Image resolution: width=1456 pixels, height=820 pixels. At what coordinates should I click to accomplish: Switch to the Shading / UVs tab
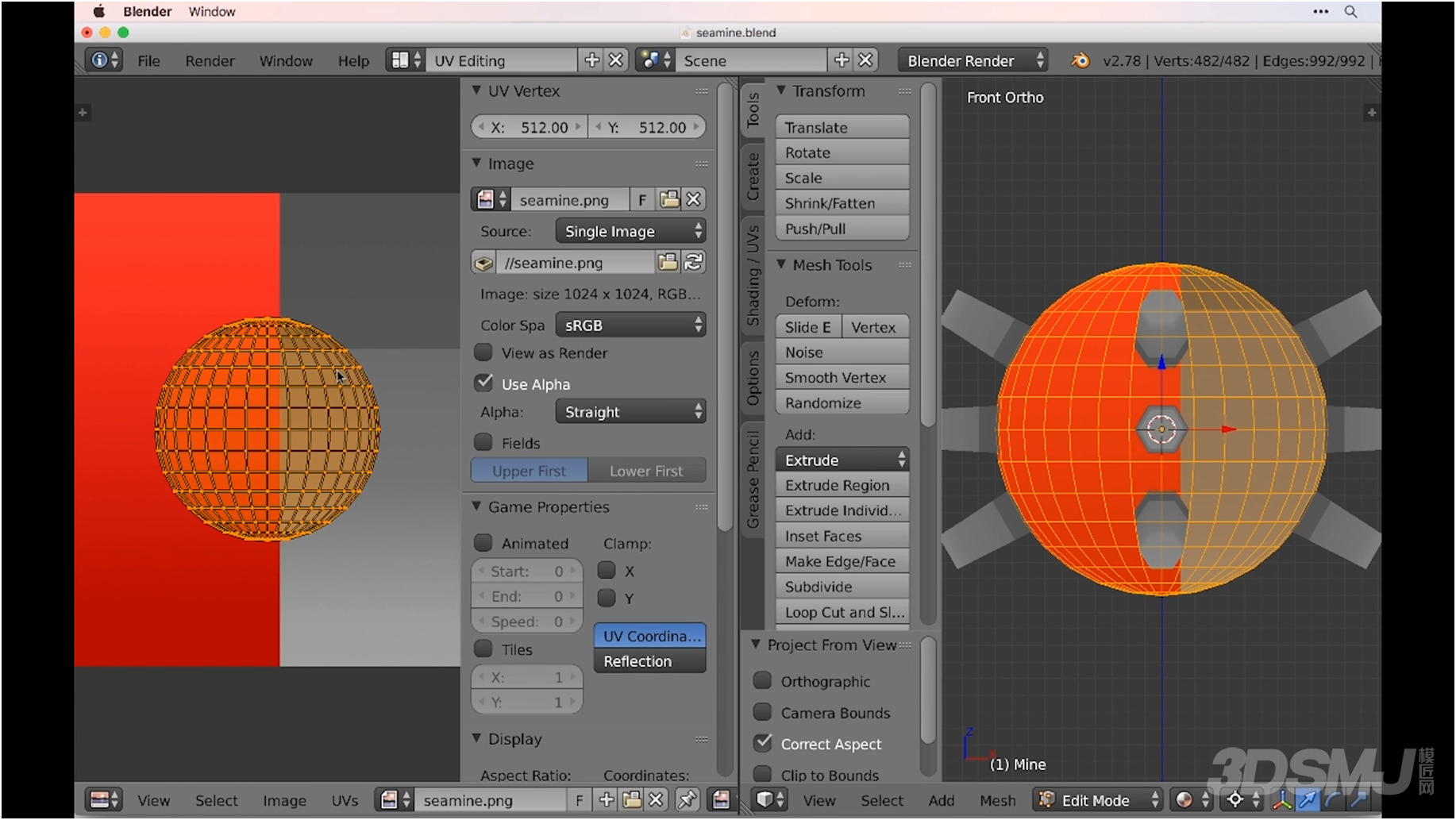click(x=753, y=275)
